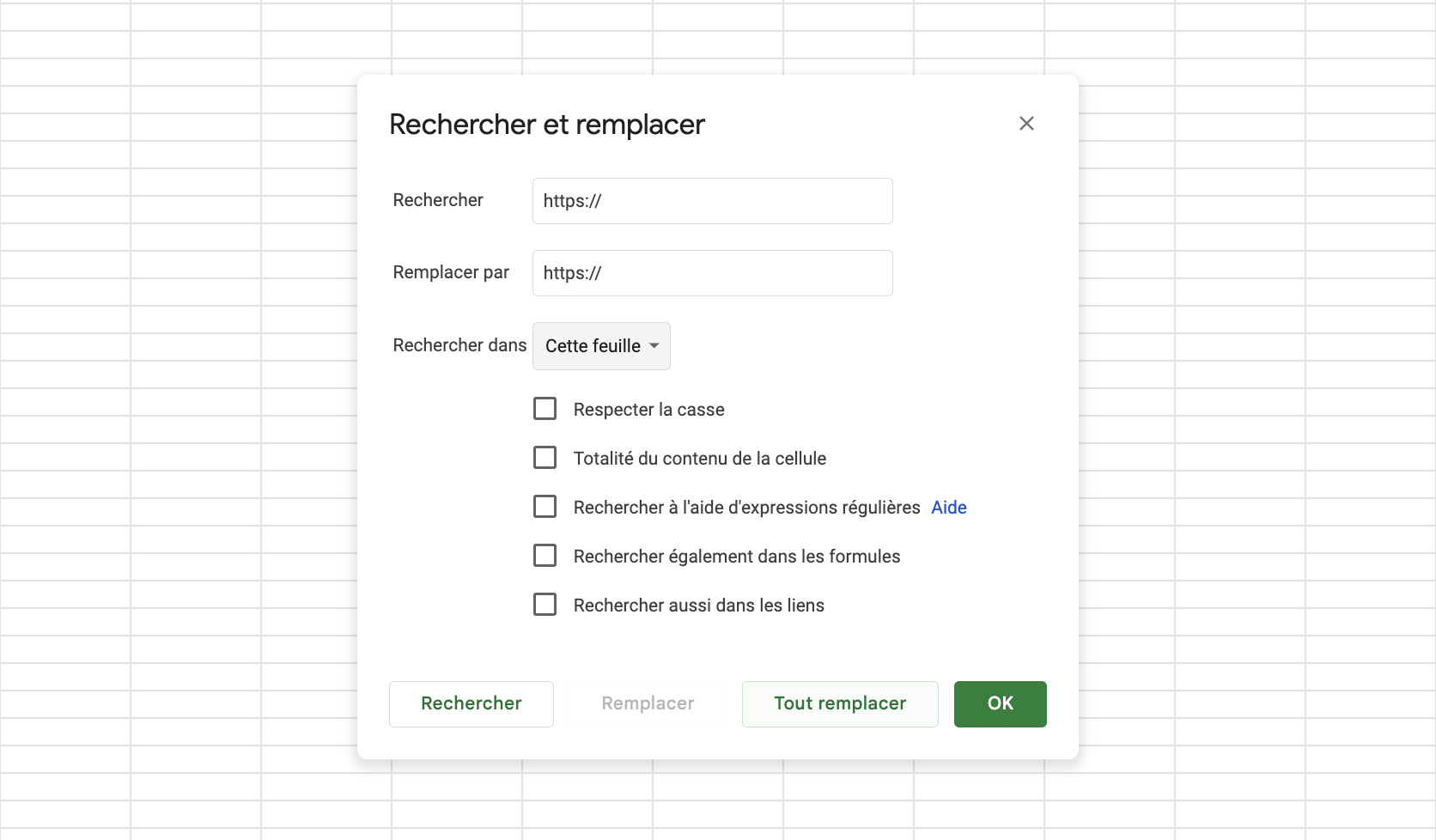Tick Totalité du contenu de la cellule
This screenshot has width=1436, height=840.
click(545, 458)
